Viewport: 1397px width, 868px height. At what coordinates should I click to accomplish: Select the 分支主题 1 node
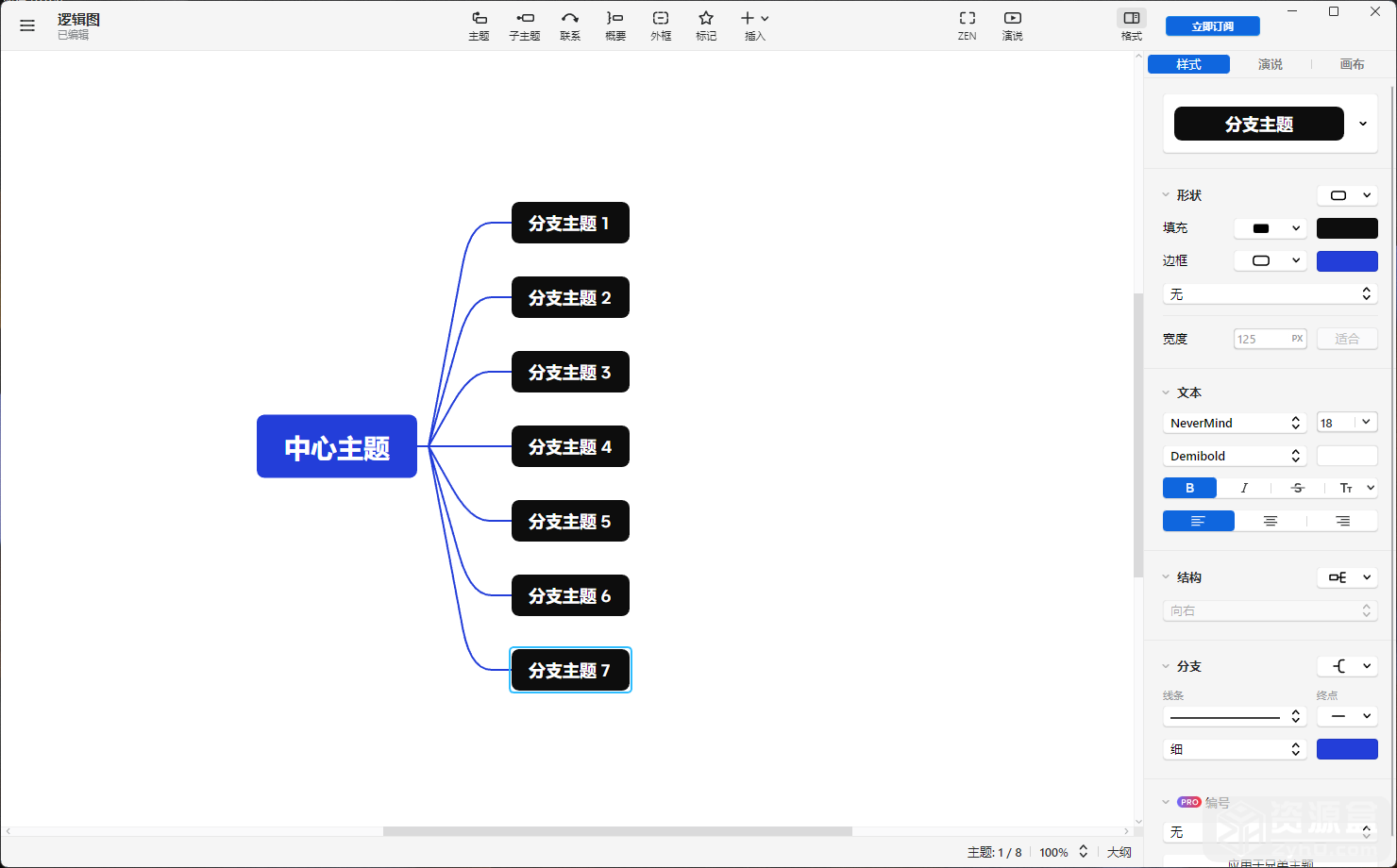tap(570, 223)
